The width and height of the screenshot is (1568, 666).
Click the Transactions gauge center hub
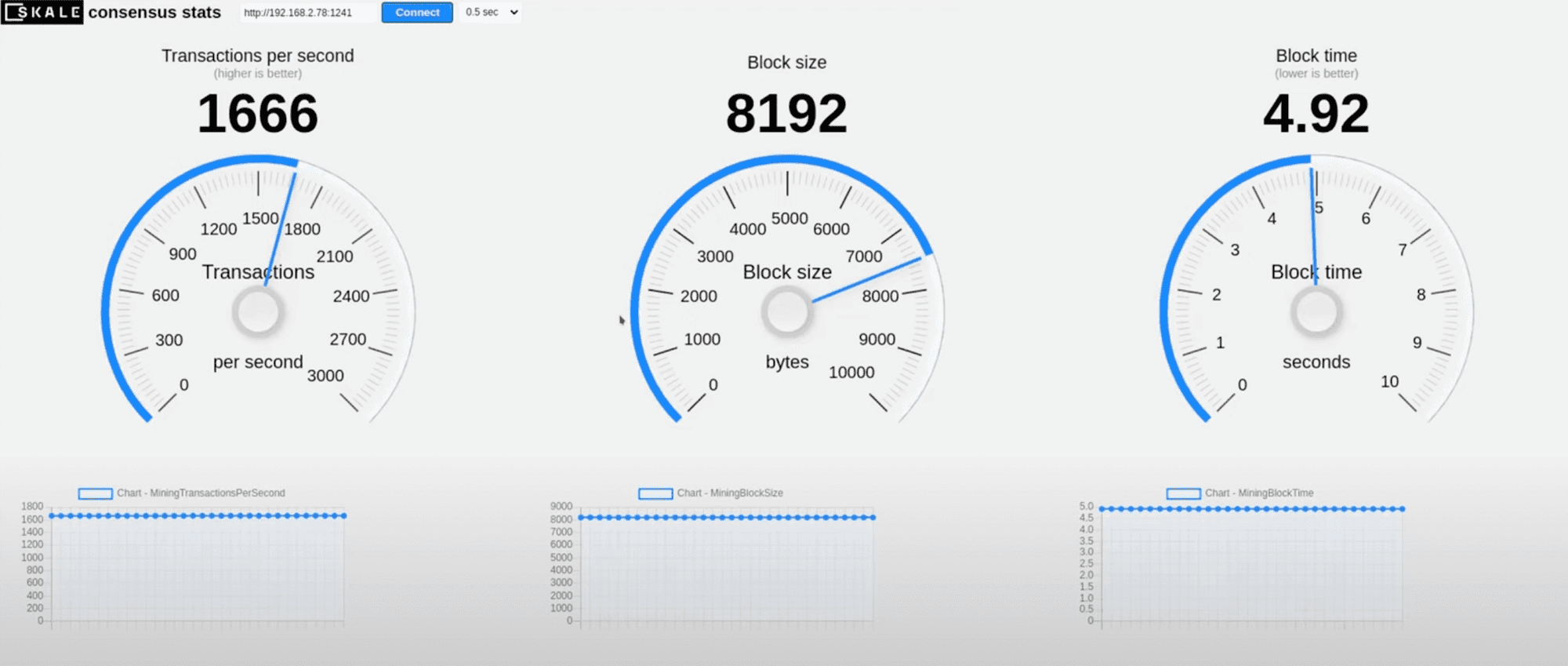pos(258,311)
